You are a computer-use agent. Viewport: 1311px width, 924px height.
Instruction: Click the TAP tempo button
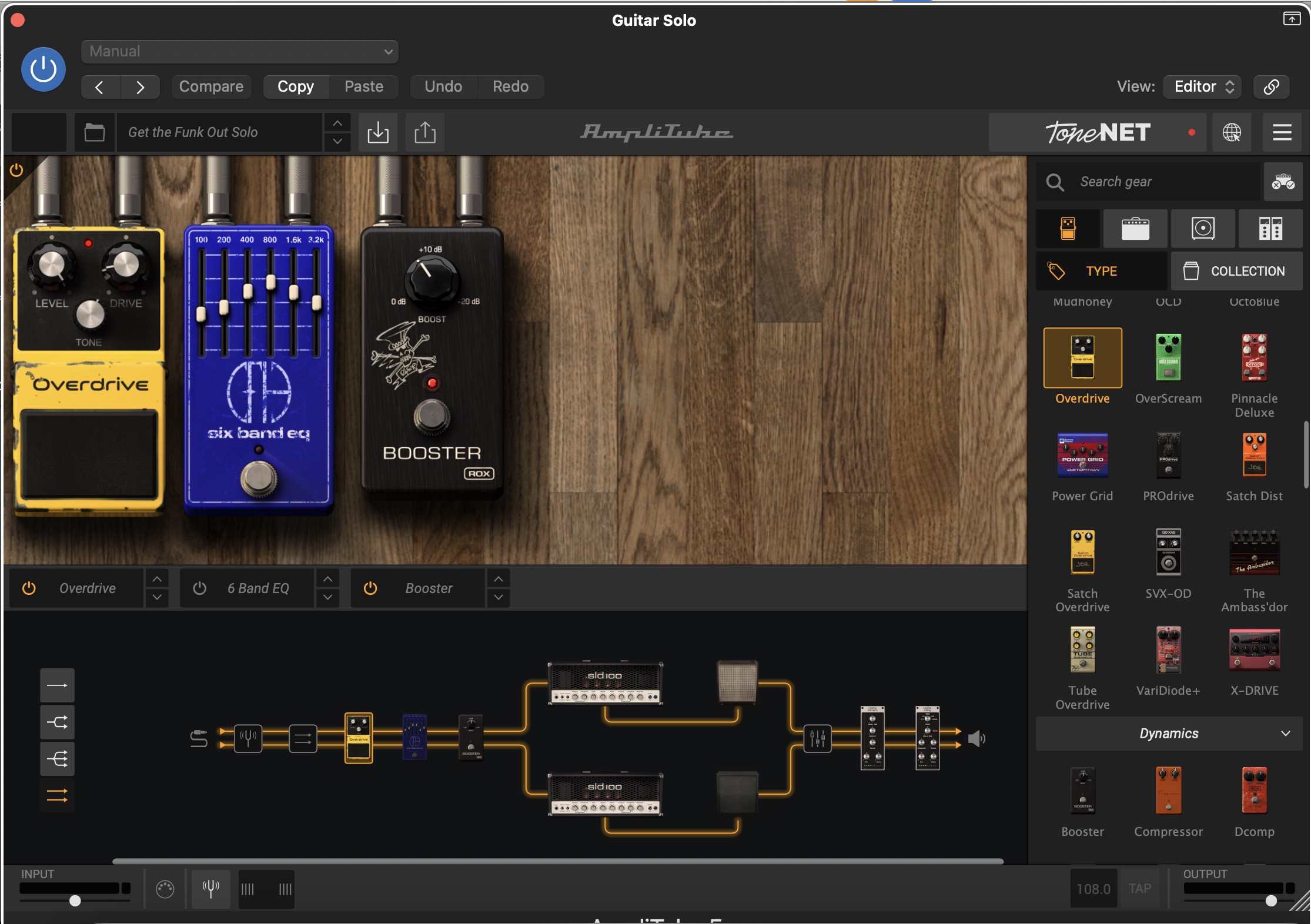pos(1139,889)
